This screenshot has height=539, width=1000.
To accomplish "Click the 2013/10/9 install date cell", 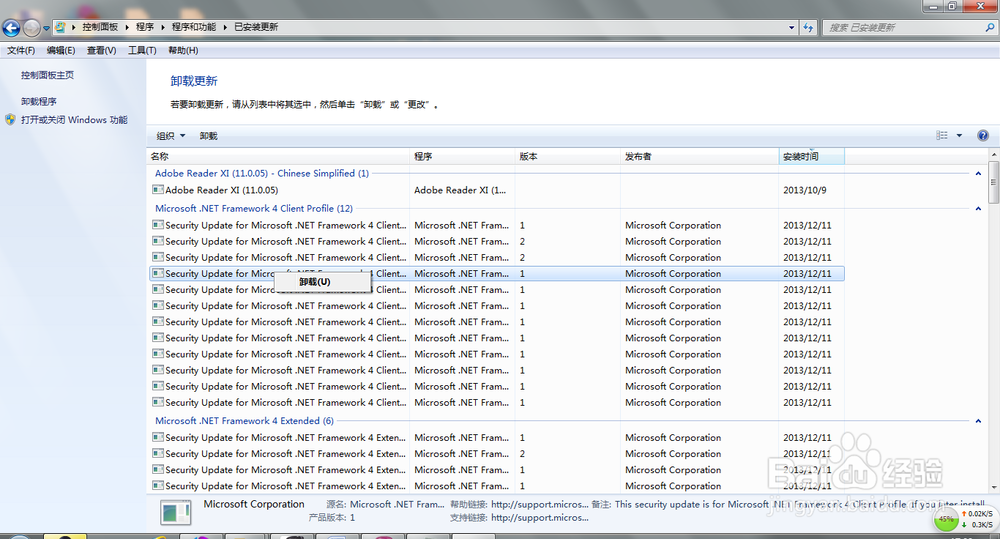I will 805,190.
